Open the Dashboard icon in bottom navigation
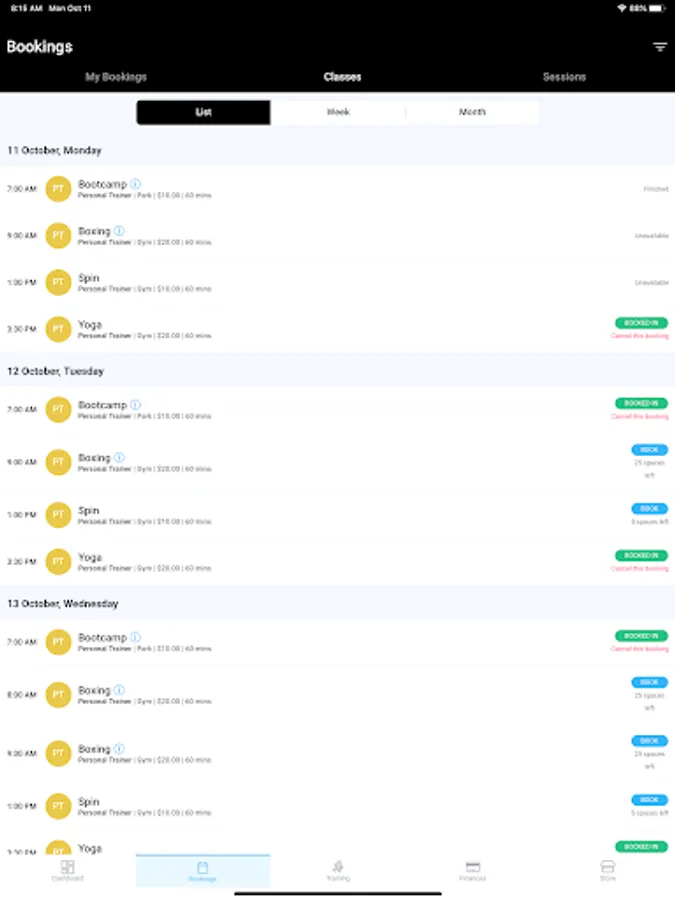The width and height of the screenshot is (675, 900). tap(68, 867)
